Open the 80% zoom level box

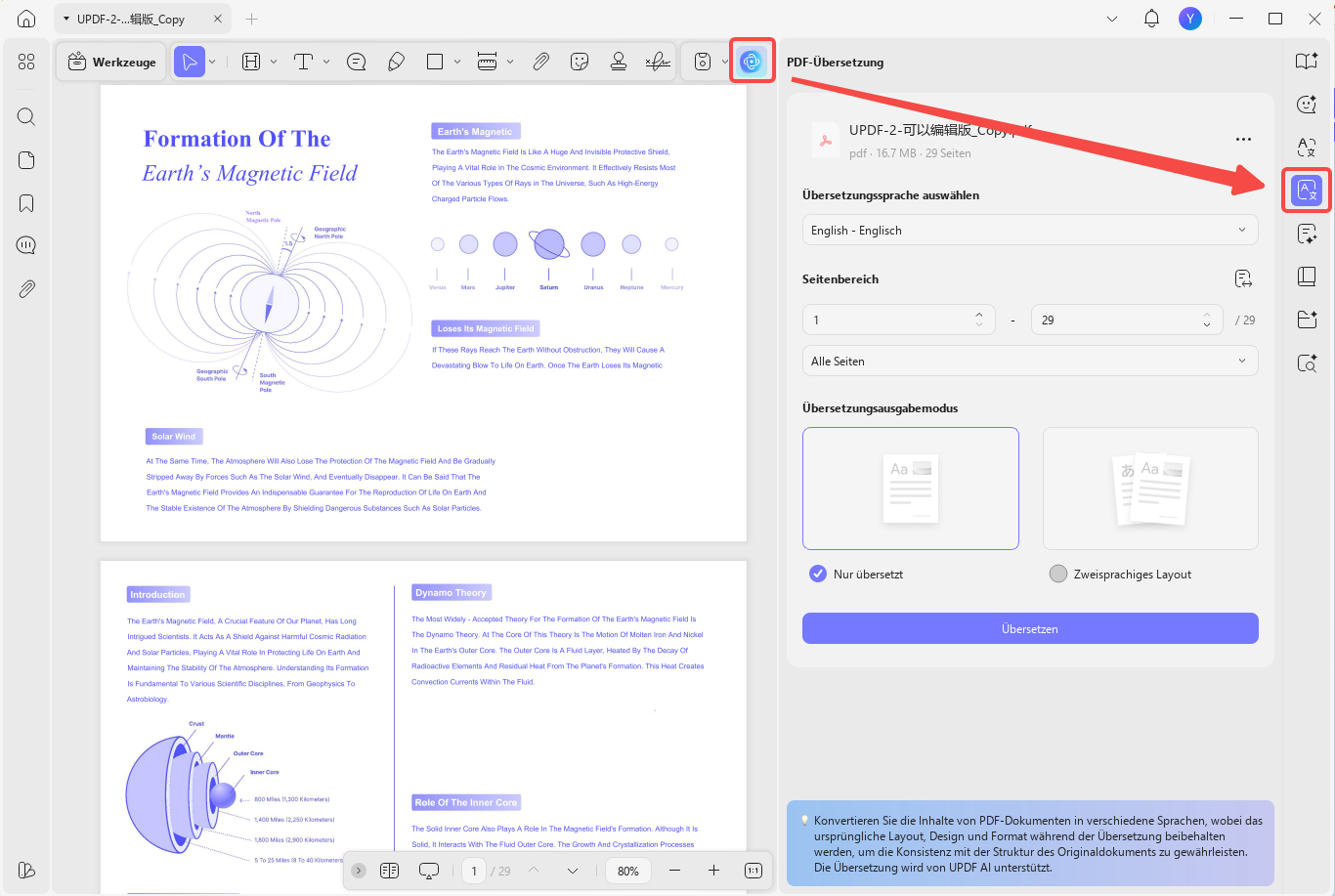pyautogui.click(x=628, y=871)
